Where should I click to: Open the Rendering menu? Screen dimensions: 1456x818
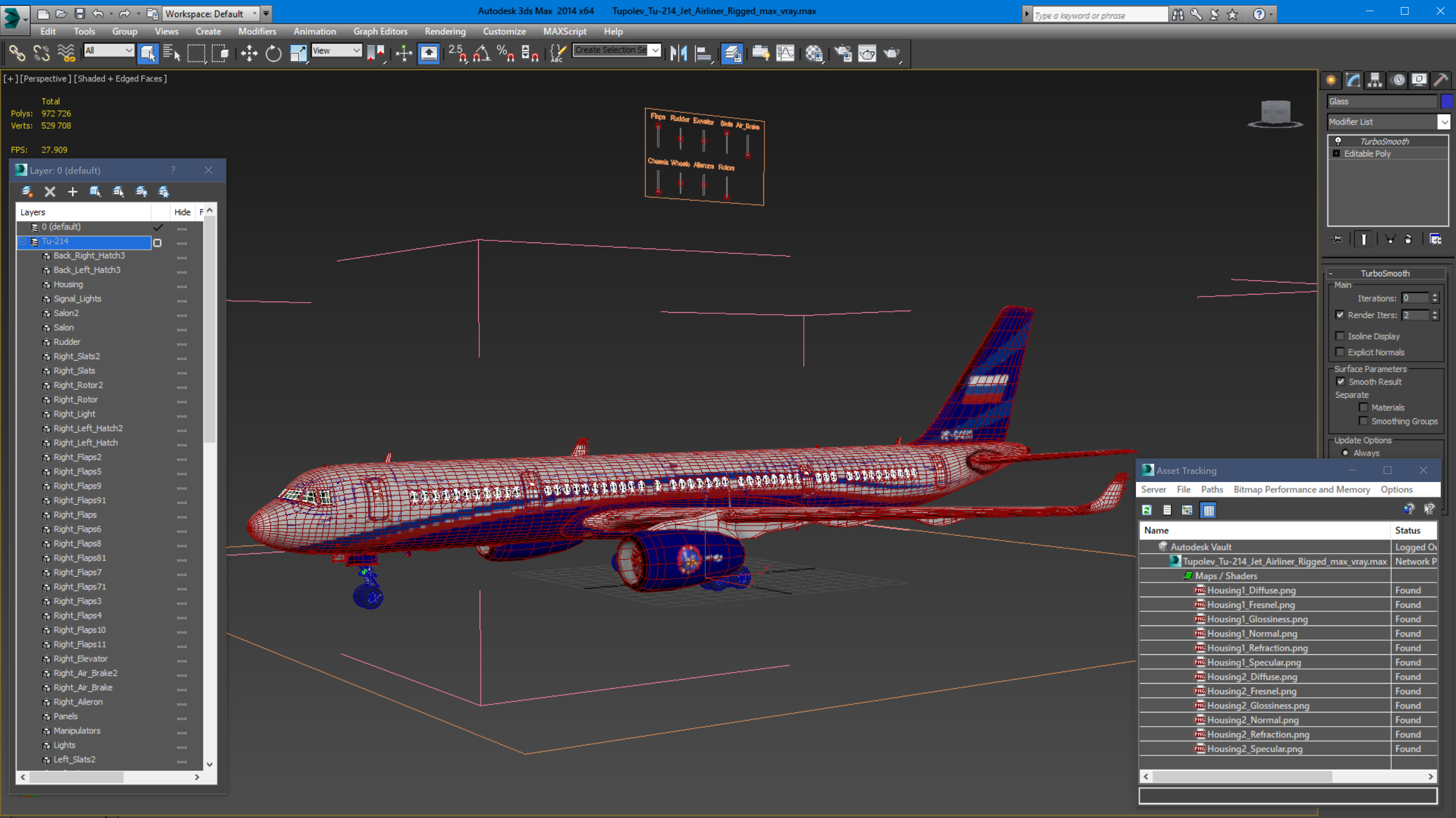445,32
